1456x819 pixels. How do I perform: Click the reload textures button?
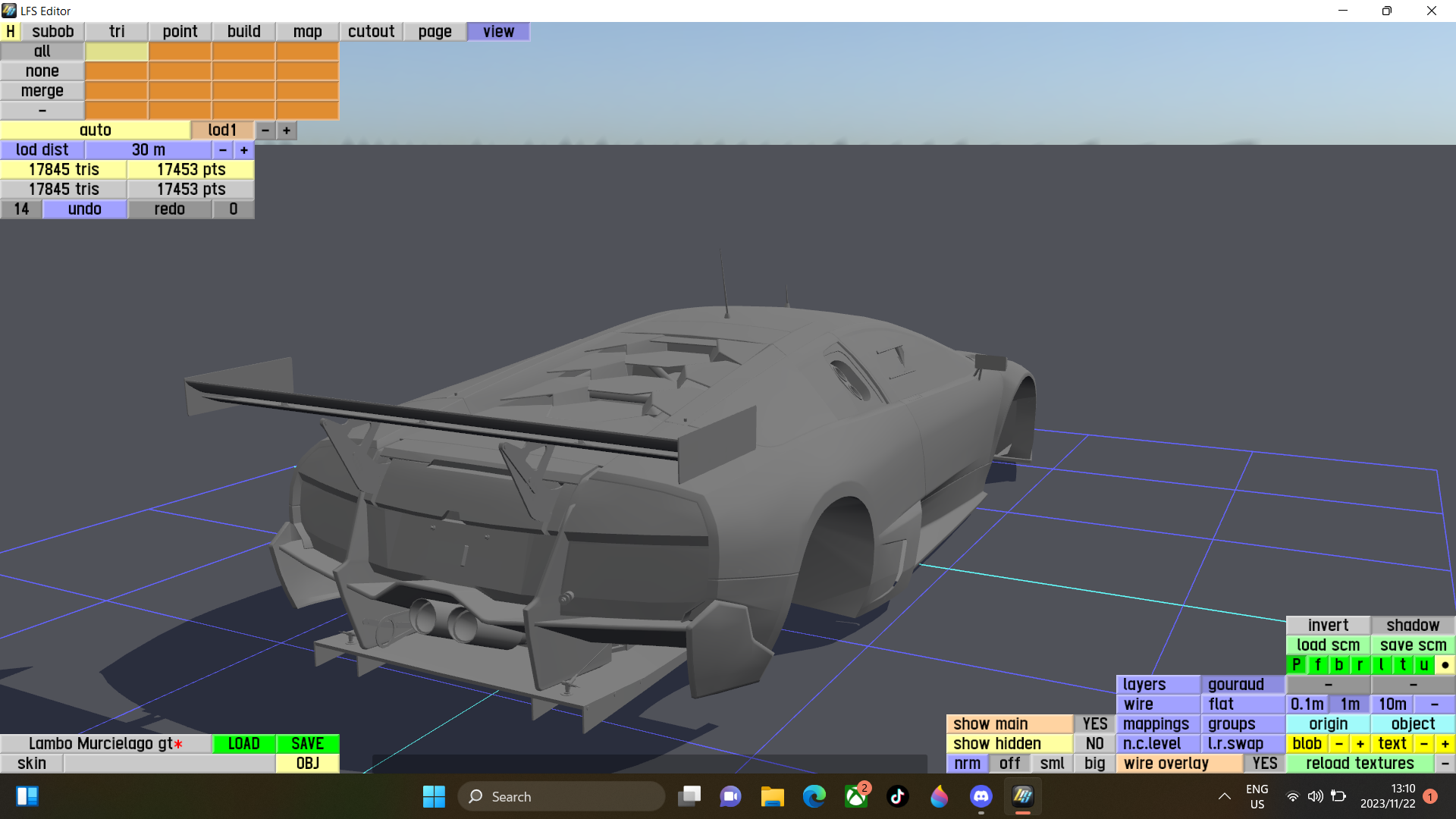click(x=1360, y=764)
